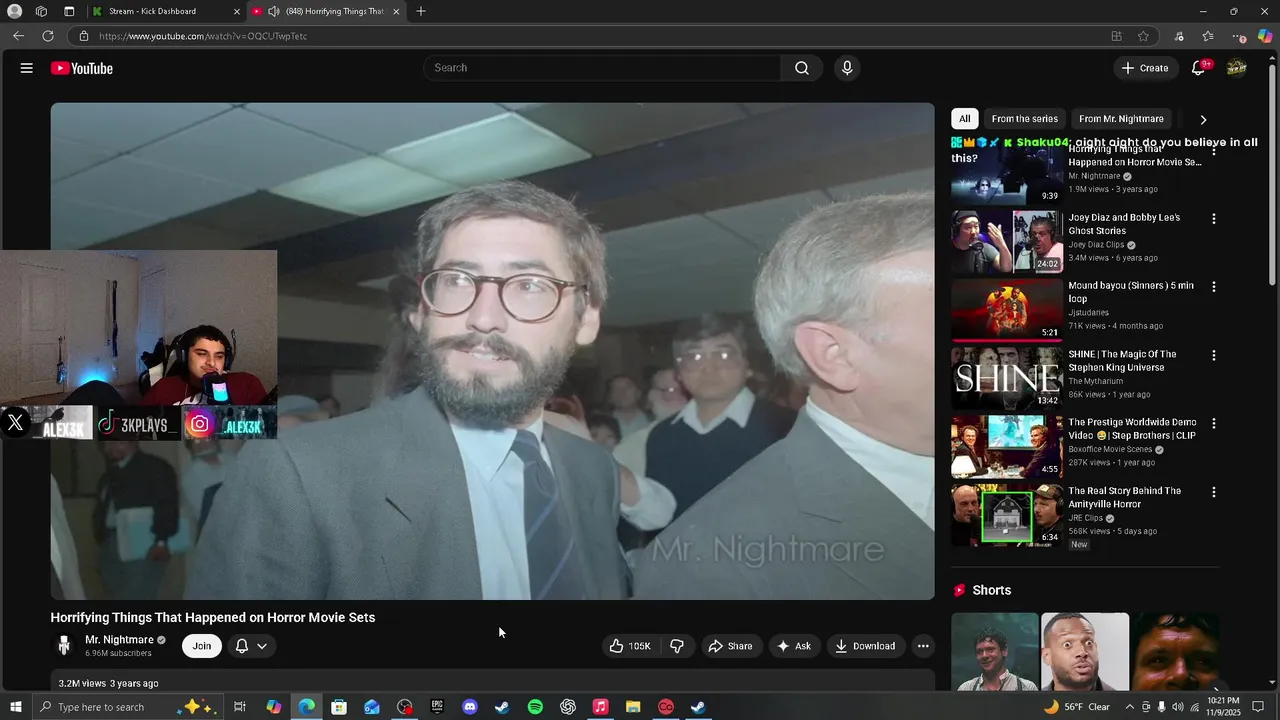Click the '3.2M views 3 years ago' text

(x=108, y=684)
